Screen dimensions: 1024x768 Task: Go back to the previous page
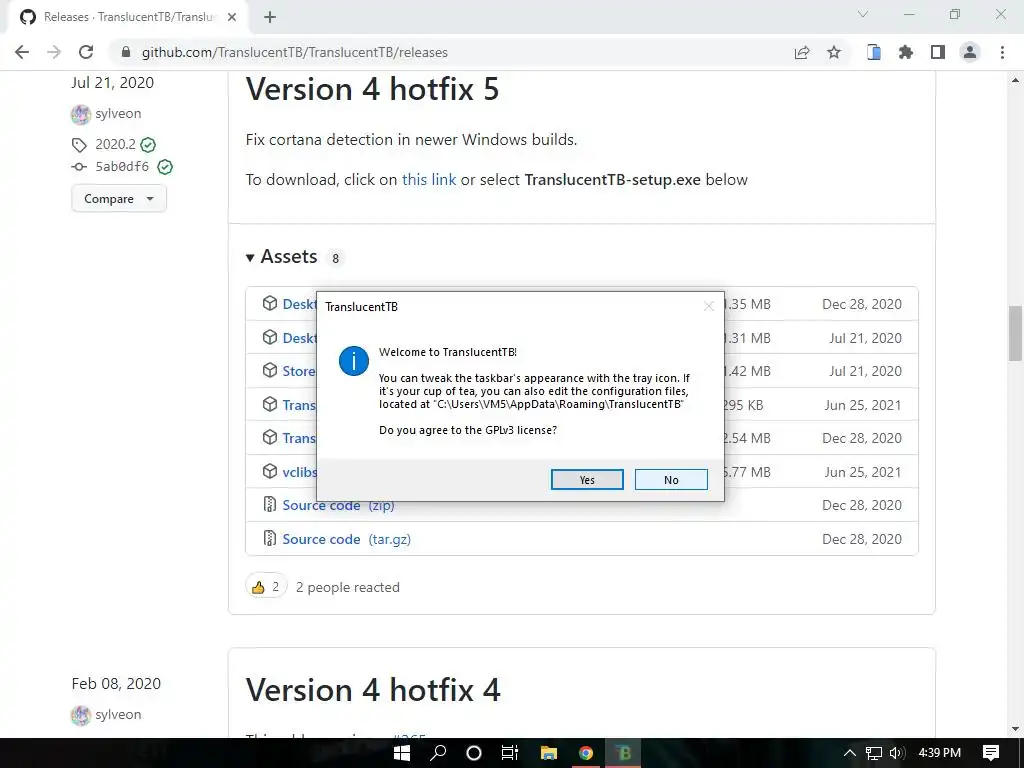point(22,52)
